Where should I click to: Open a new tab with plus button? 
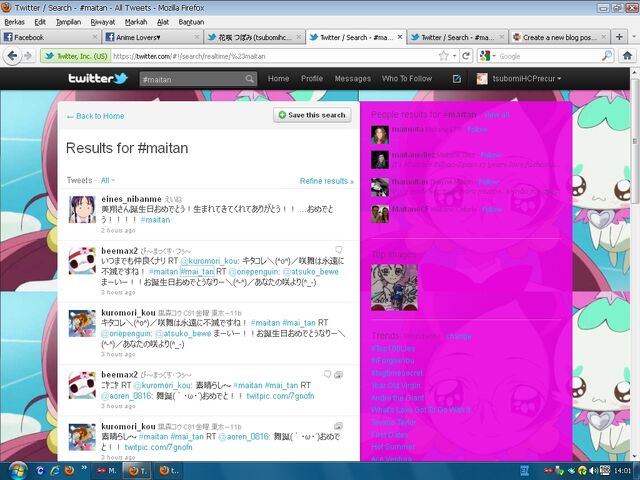tap(619, 37)
